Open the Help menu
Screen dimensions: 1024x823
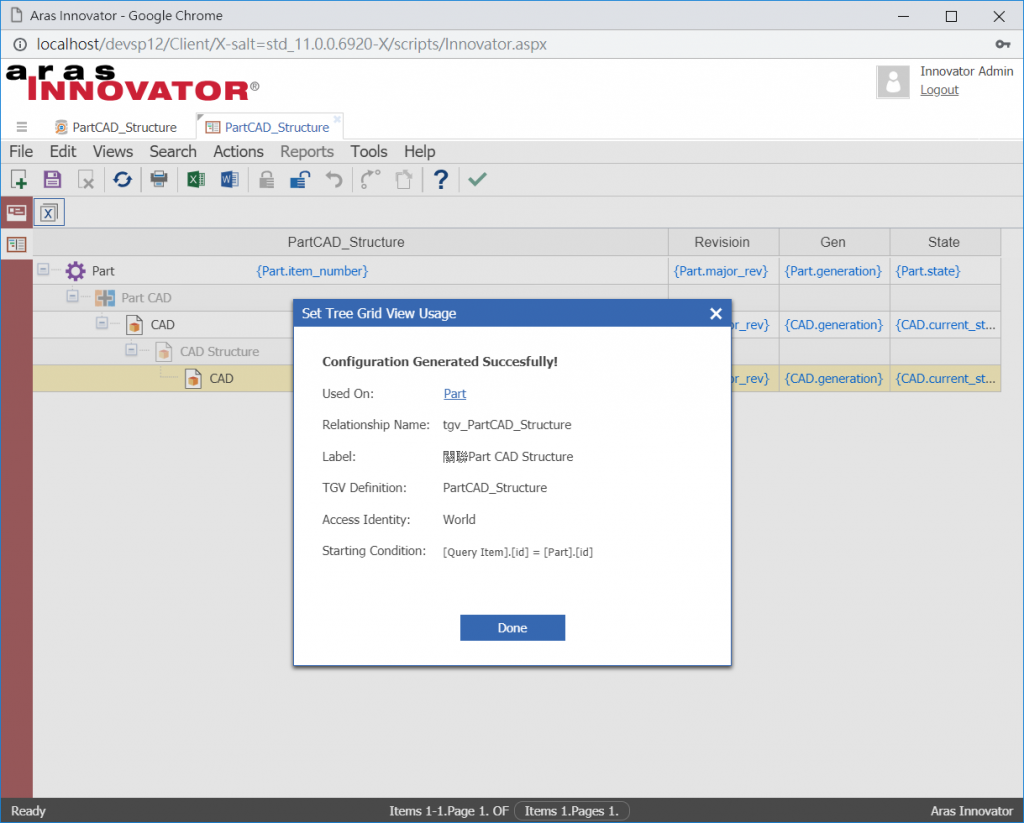coord(419,152)
